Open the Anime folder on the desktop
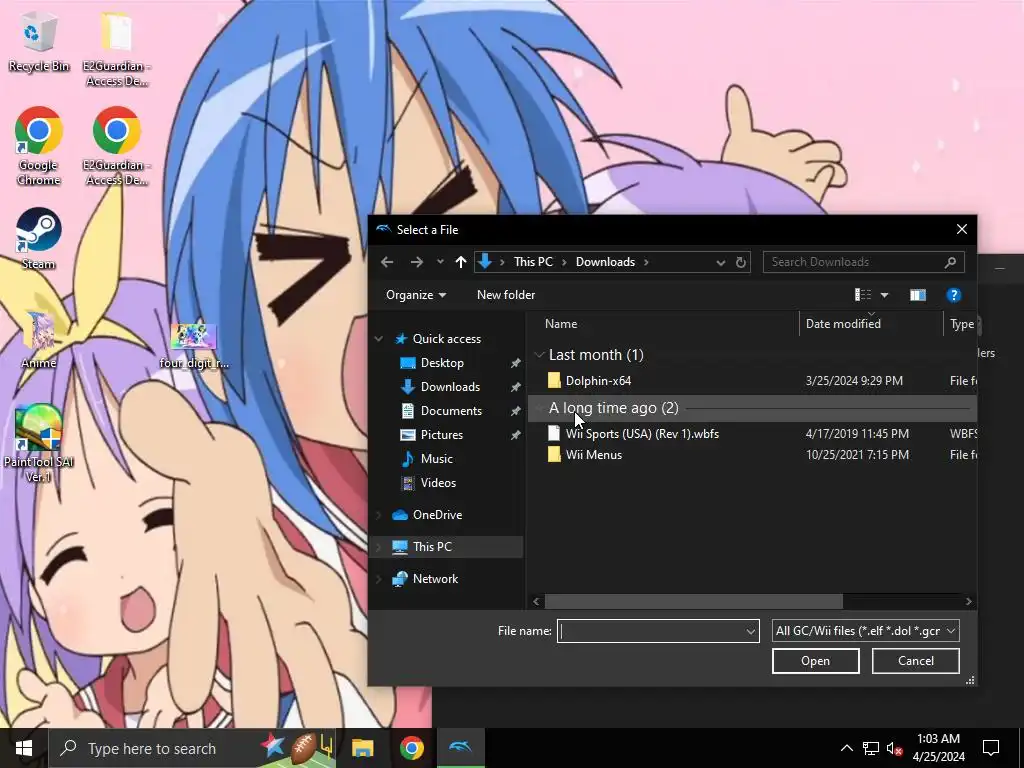 coord(39,340)
